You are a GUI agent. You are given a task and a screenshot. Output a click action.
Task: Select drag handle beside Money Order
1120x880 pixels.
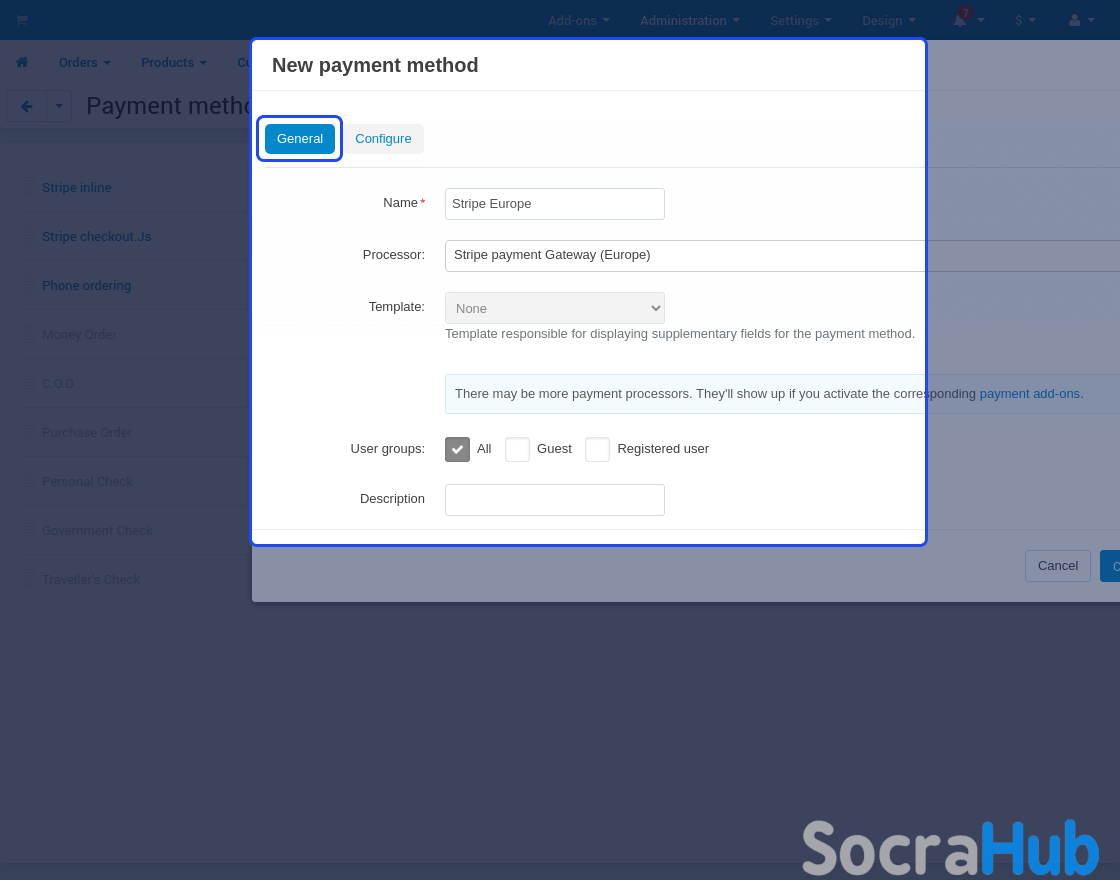tap(31, 334)
